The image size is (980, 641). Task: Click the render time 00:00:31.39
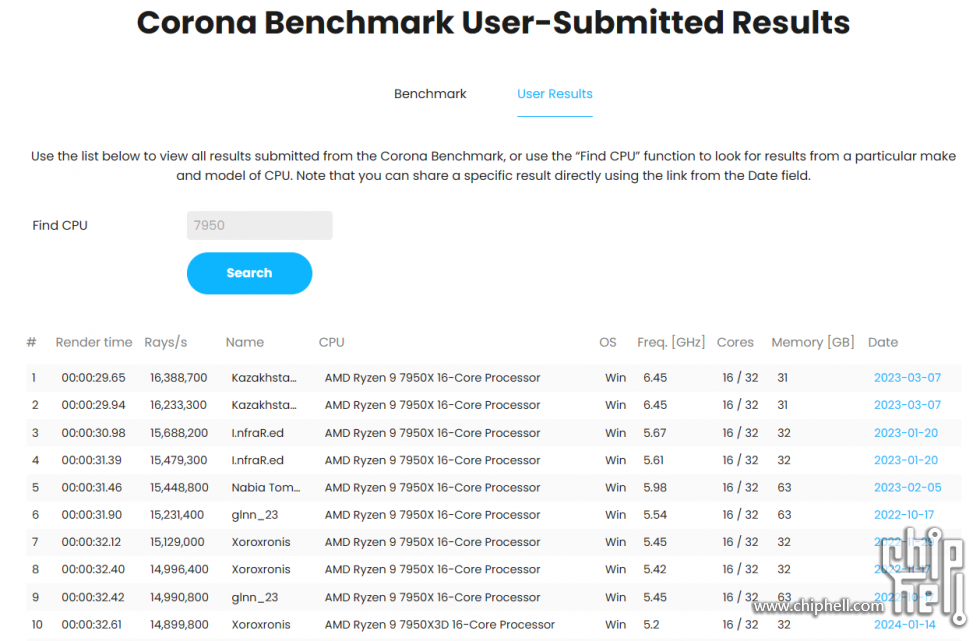click(x=91, y=460)
